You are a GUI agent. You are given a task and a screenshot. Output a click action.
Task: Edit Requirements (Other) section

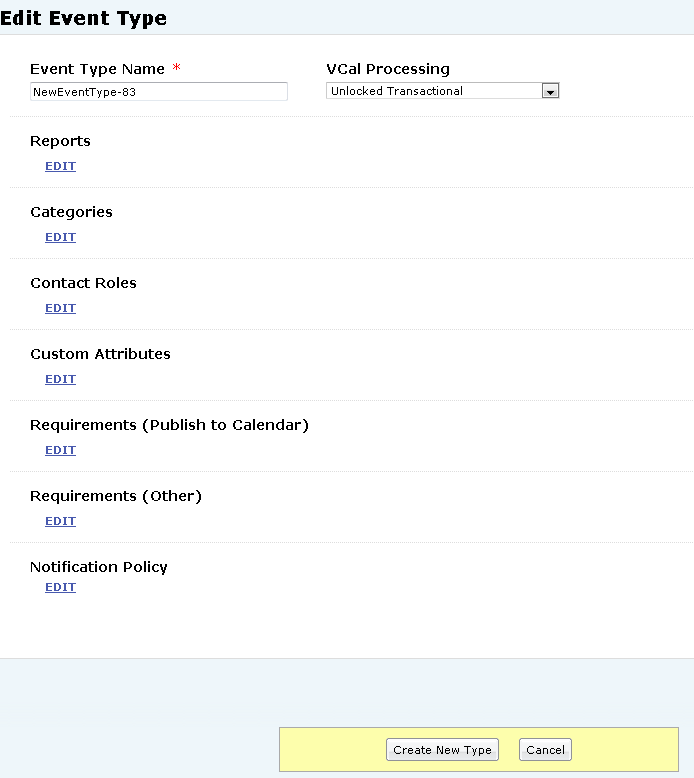[61, 521]
